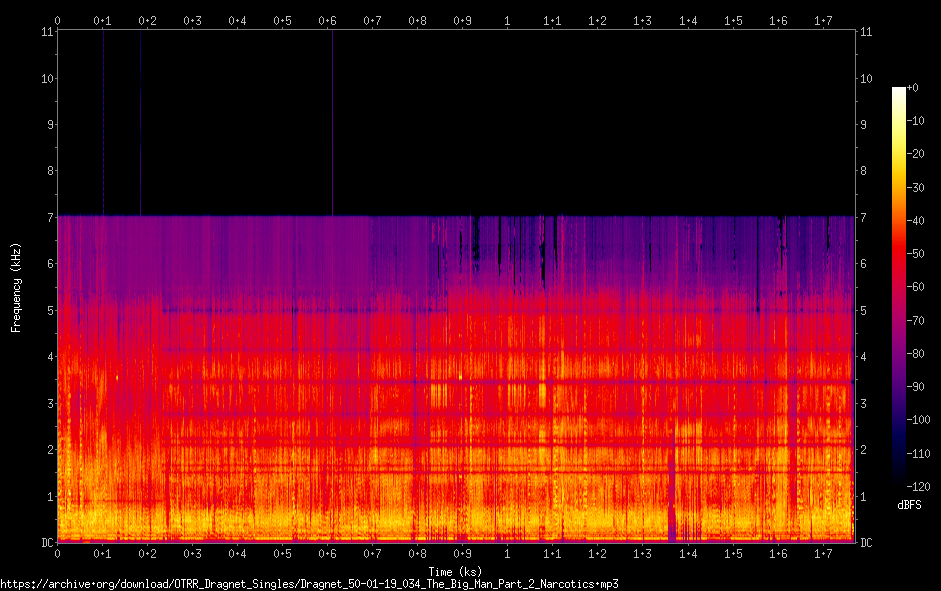Open the archive.org download URL at bottom
This screenshot has width=941, height=591.
310,584
